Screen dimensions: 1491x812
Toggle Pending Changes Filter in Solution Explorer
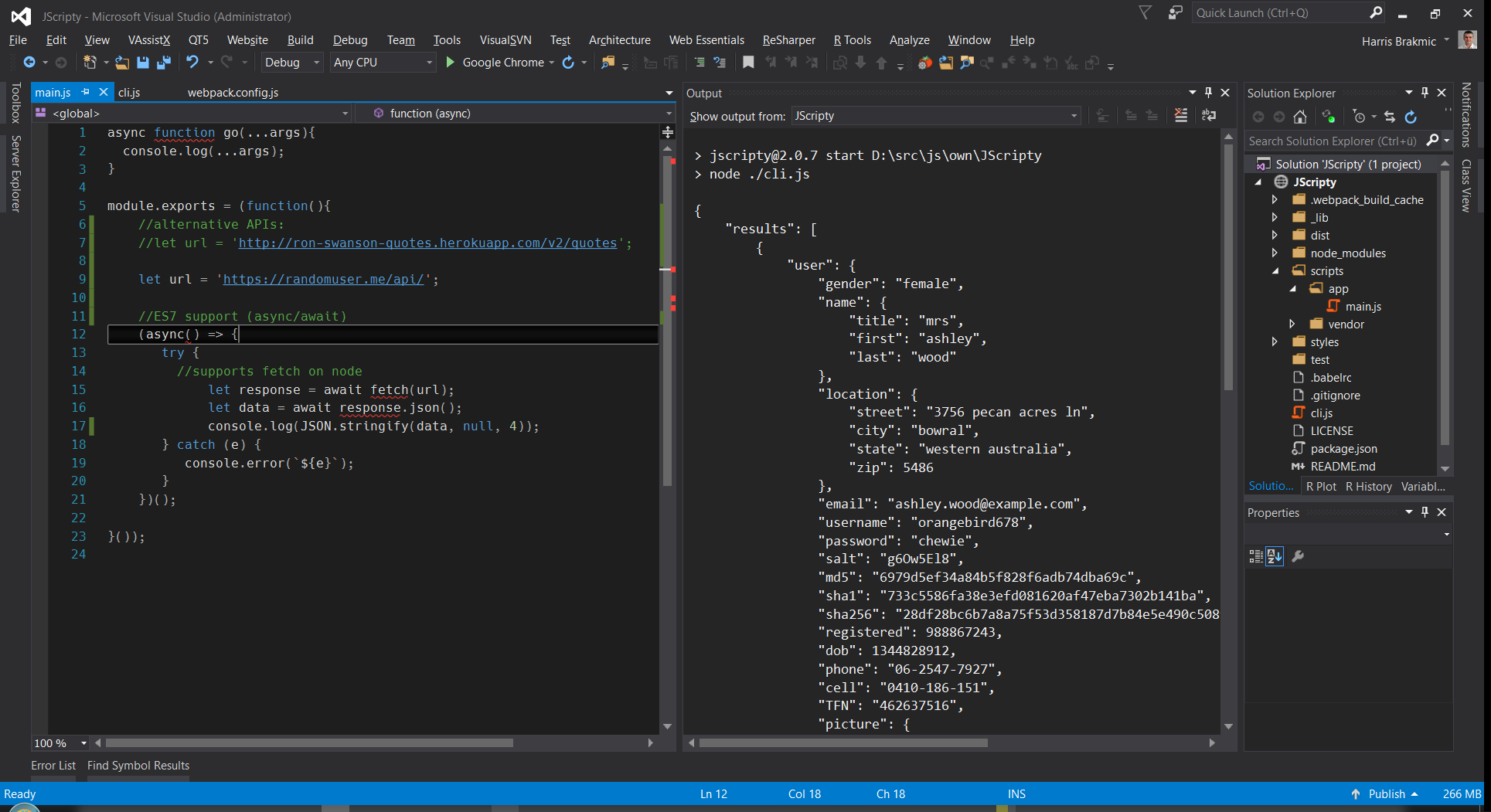(1359, 117)
